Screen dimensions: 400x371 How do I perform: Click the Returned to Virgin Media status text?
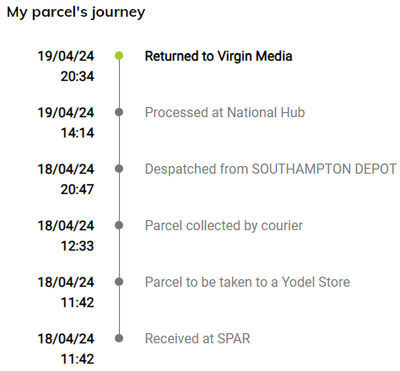219,56
